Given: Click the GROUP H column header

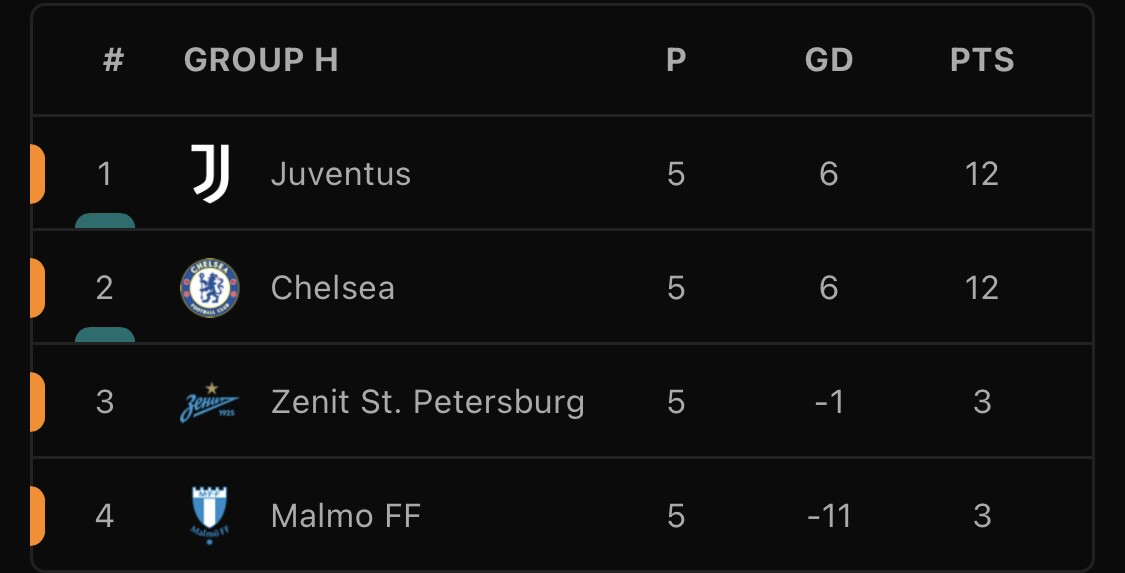Looking at the screenshot, I should coord(261,60).
